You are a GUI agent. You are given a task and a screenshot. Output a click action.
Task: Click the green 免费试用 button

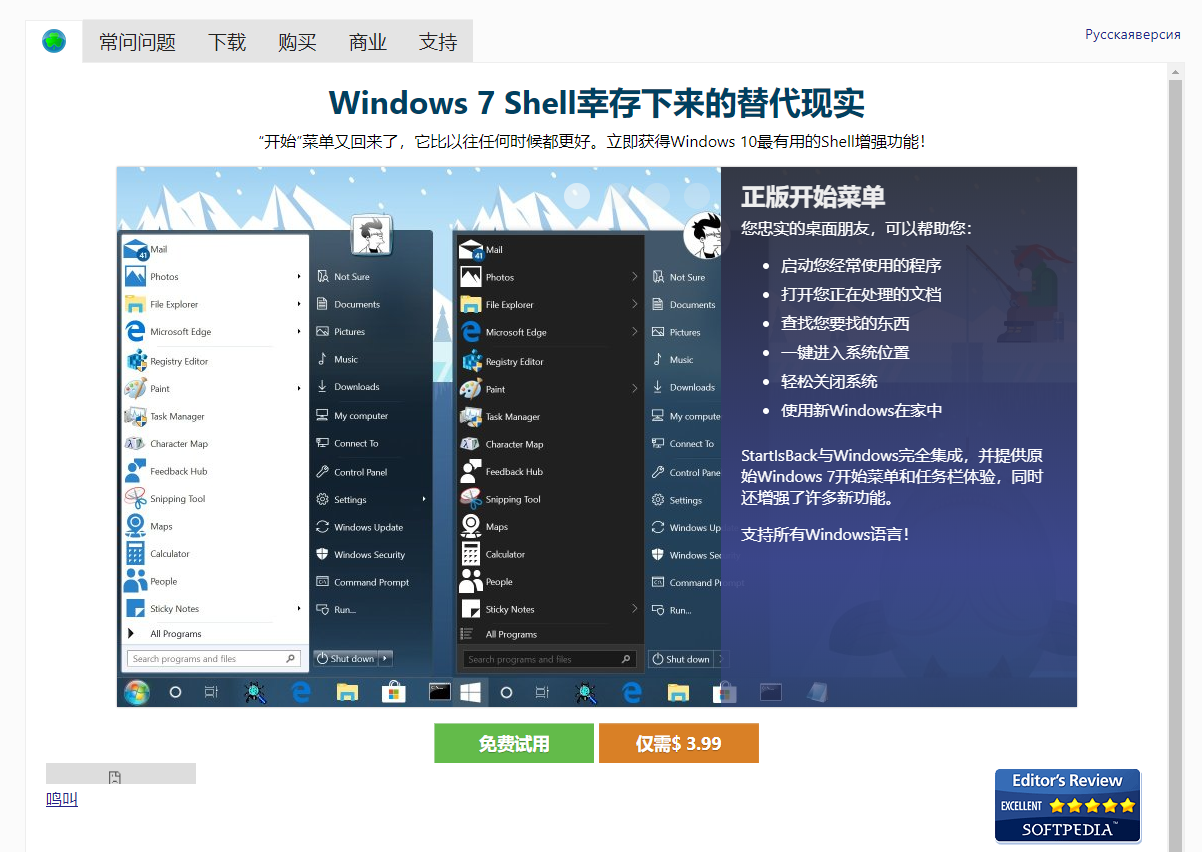(513, 743)
